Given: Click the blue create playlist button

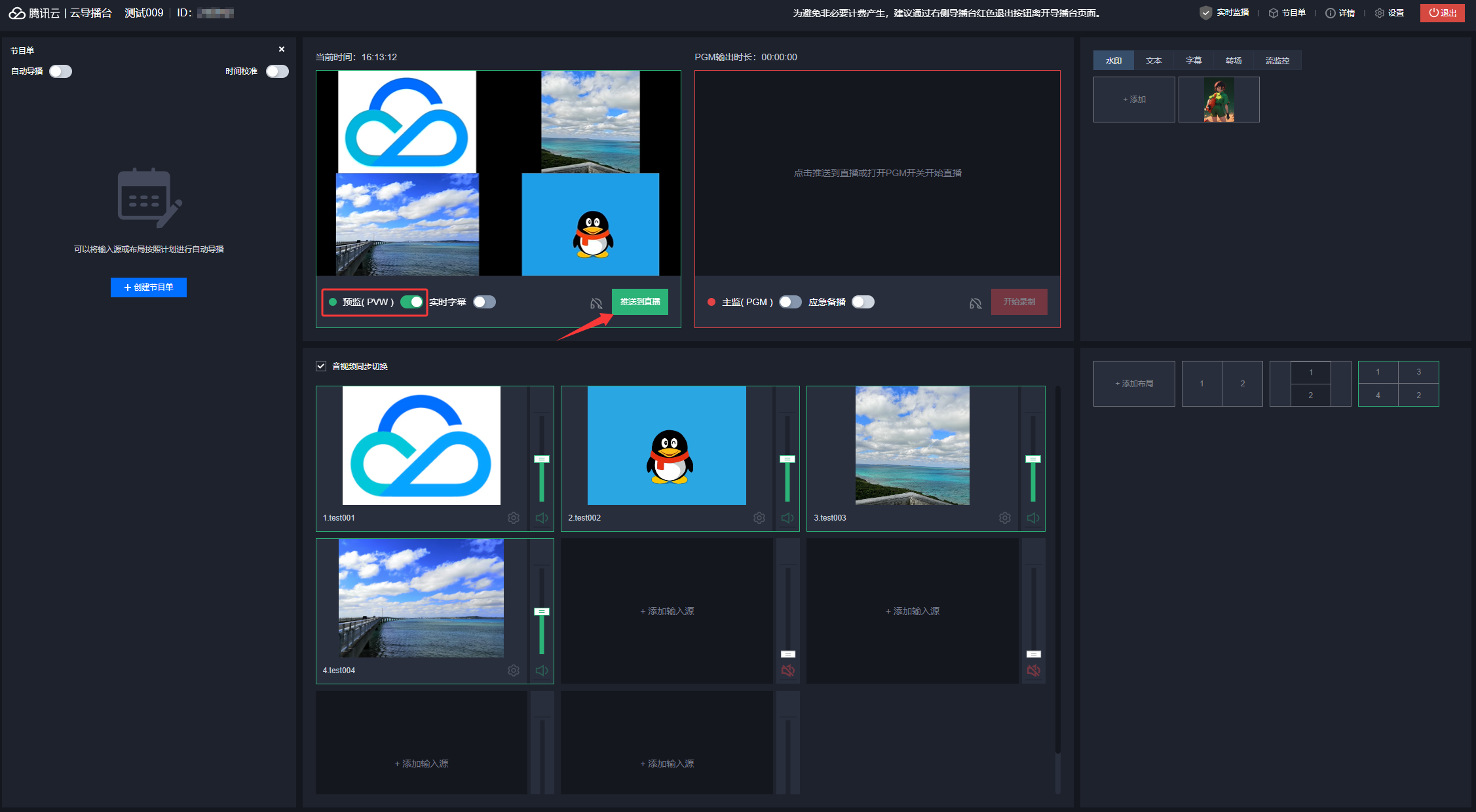Looking at the screenshot, I should tap(149, 287).
